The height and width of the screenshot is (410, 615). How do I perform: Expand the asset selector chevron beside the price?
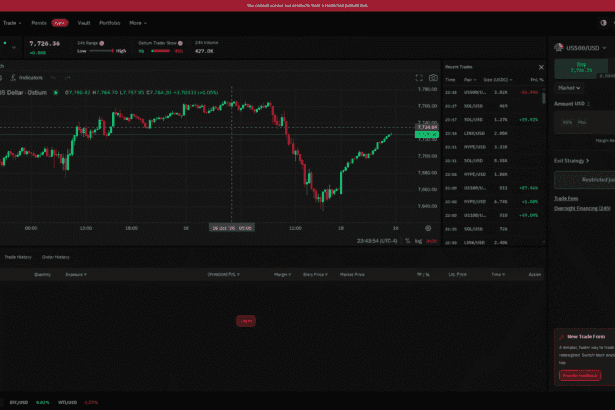[x=14, y=47]
